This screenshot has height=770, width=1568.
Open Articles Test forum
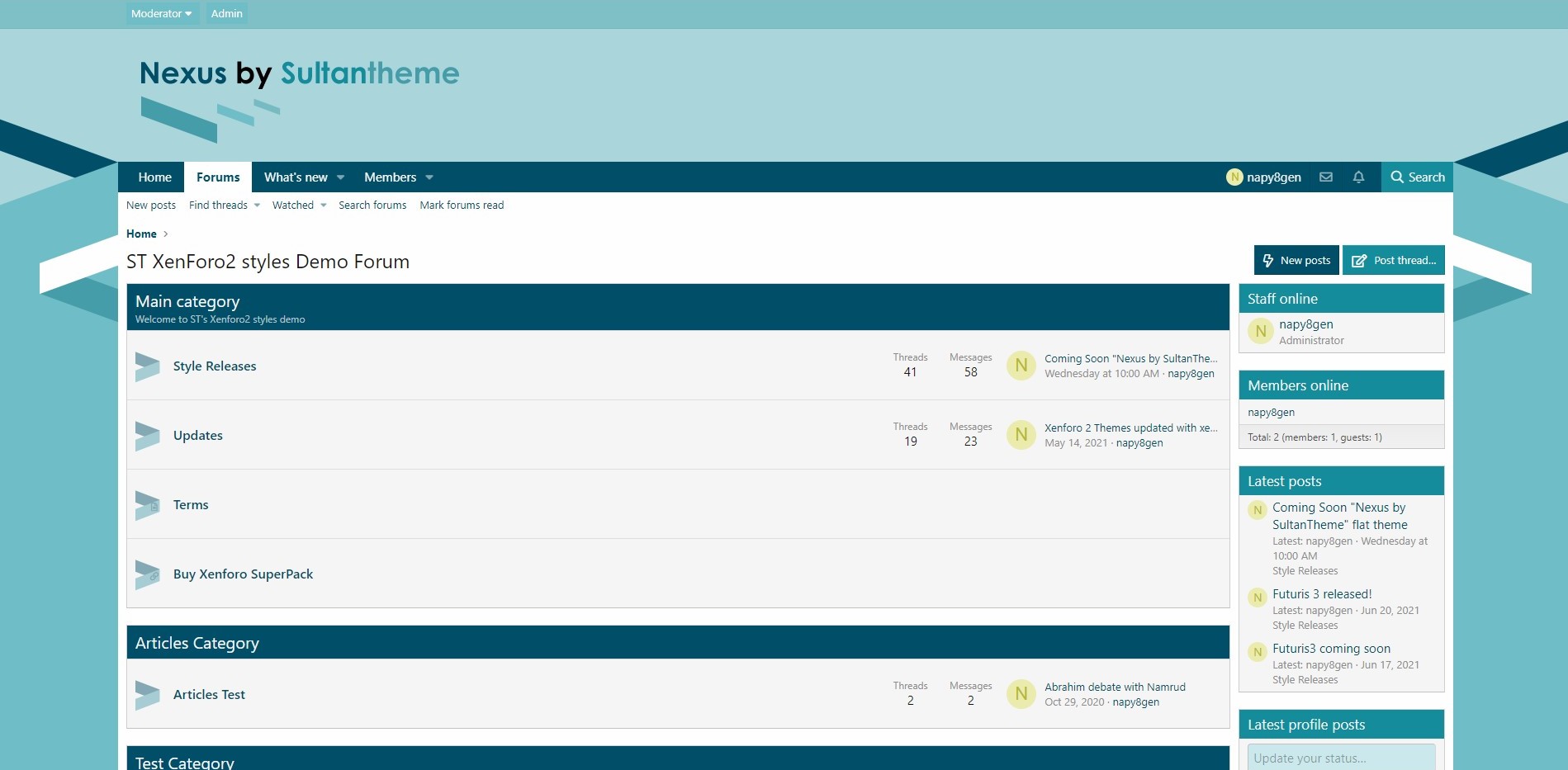[x=209, y=695]
